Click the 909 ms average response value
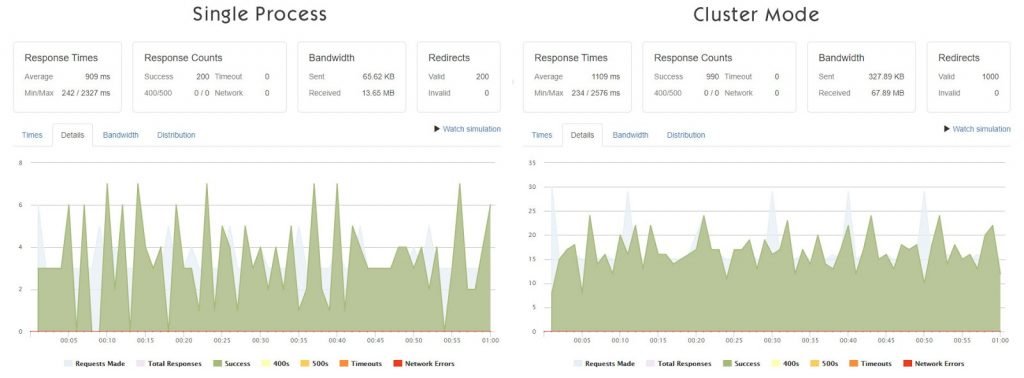Viewport: 1024px width, 378px height. [x=98, y=76]
